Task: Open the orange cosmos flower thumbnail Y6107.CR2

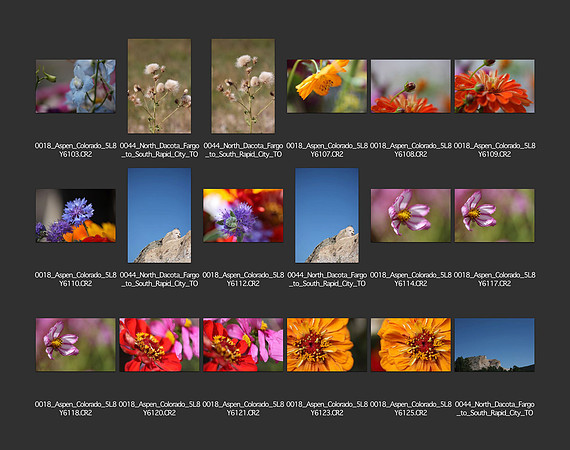Action: (327, 86)
